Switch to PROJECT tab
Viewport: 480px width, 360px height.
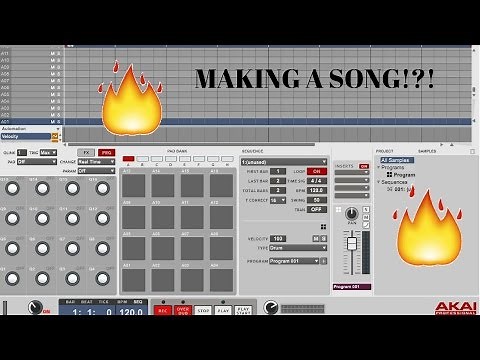[384, 151]
